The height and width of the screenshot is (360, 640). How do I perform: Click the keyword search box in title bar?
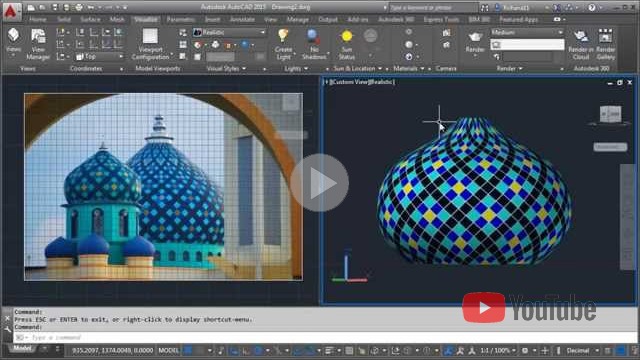click(432, 7)
